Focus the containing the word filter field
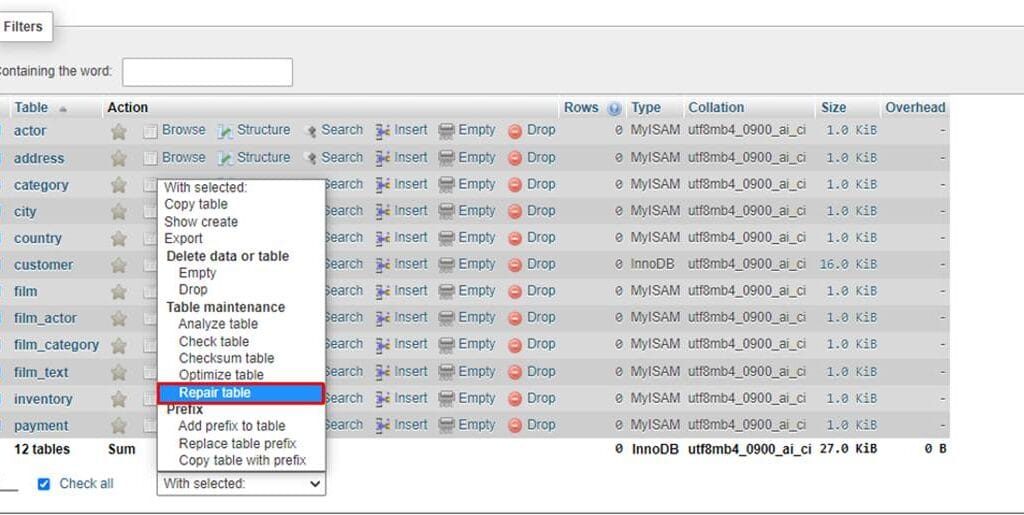 [207, 72]
